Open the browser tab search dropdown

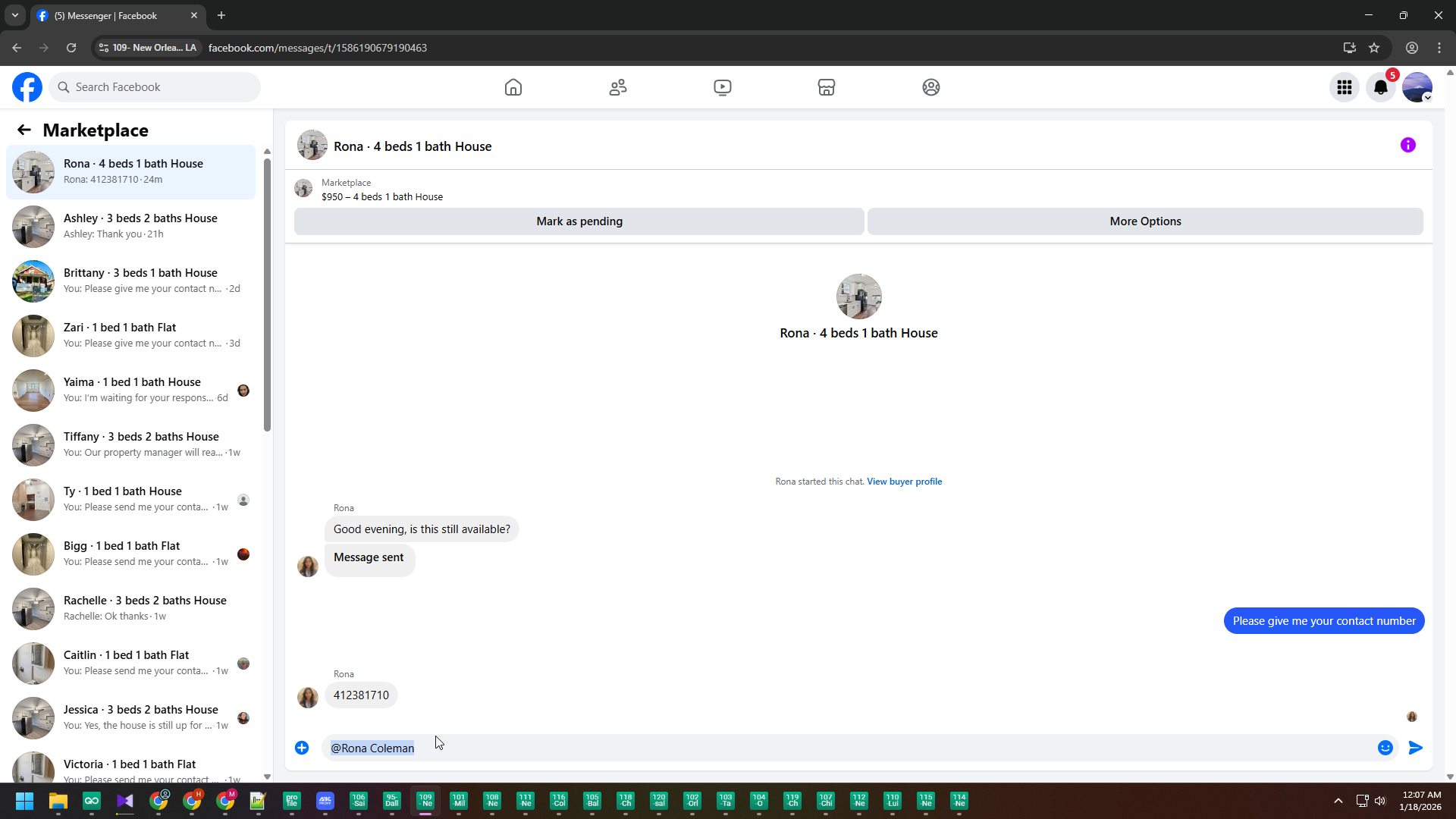tap(15, 15)
